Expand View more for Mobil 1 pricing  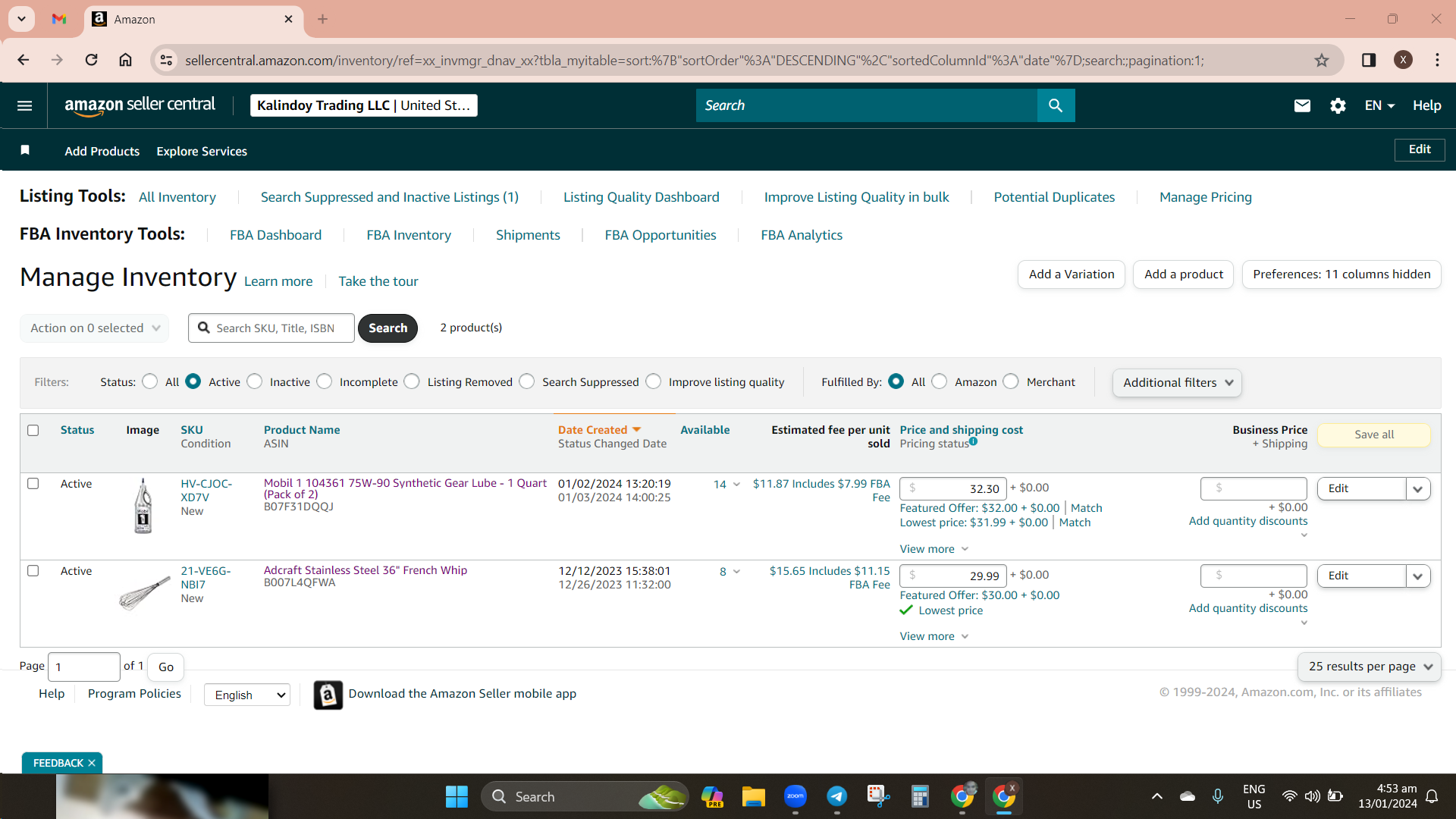934,549
